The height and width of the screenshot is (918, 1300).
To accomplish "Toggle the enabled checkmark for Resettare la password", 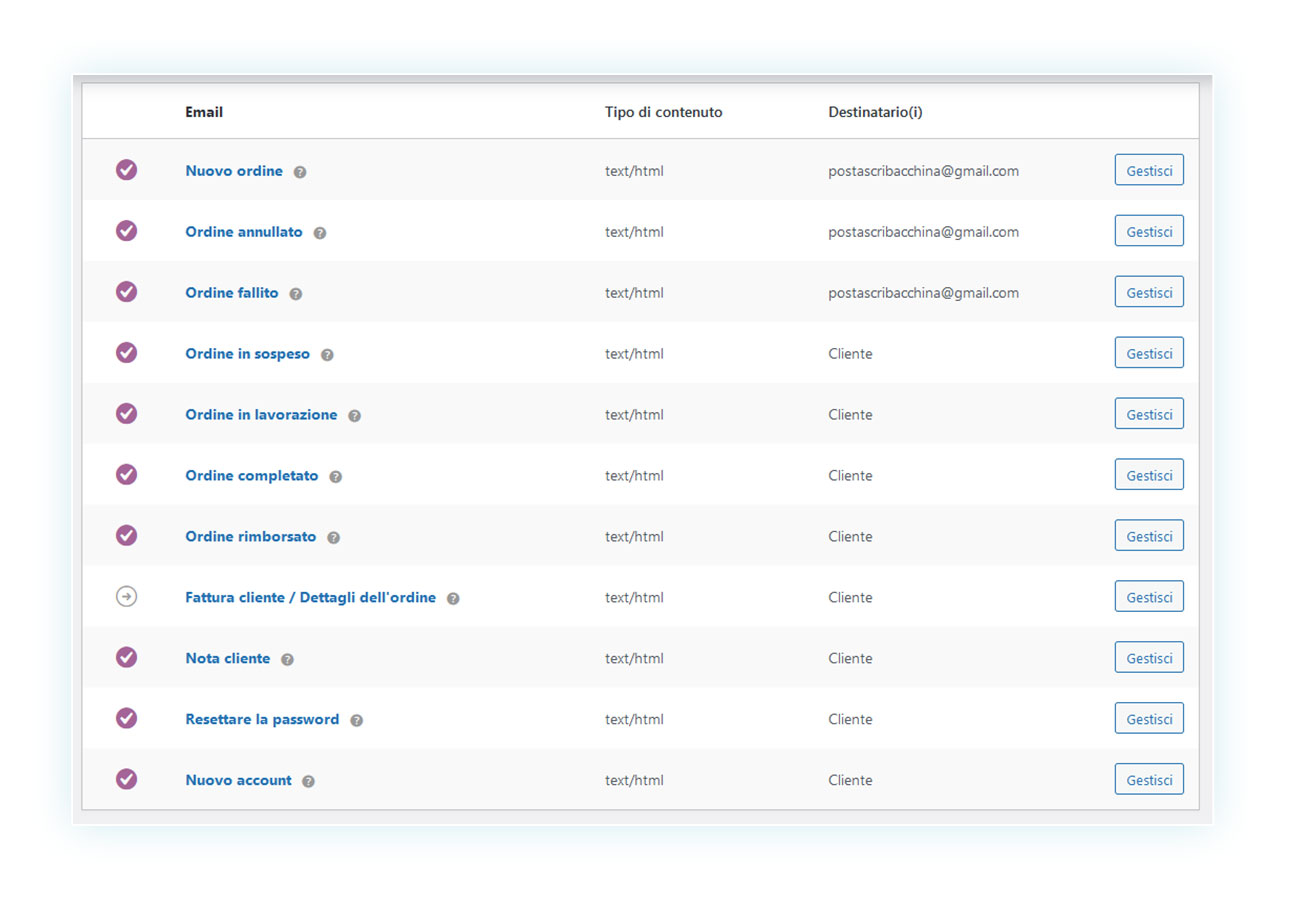I will (x=126, y=719).
